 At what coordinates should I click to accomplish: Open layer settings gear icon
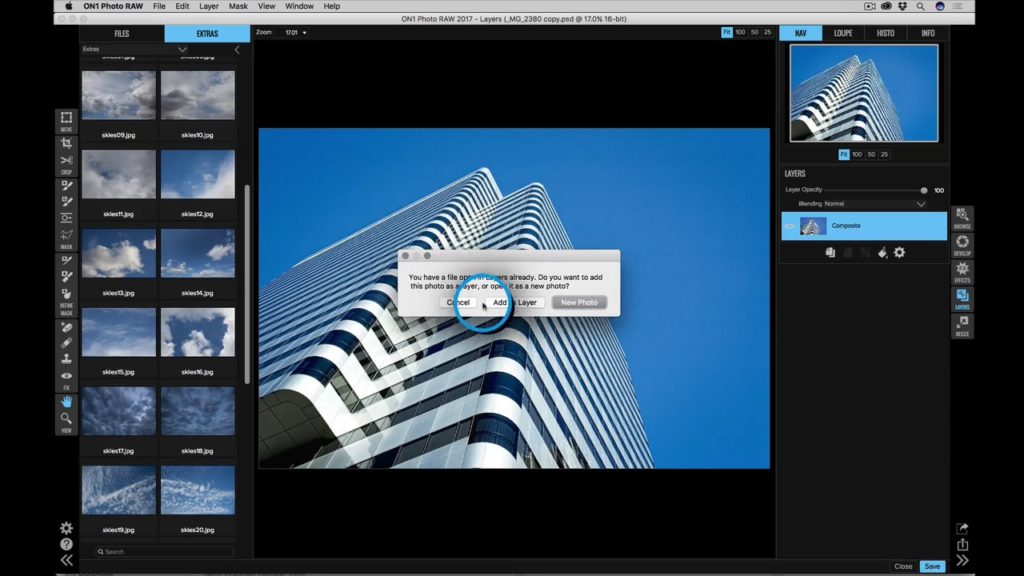[899, 253]
